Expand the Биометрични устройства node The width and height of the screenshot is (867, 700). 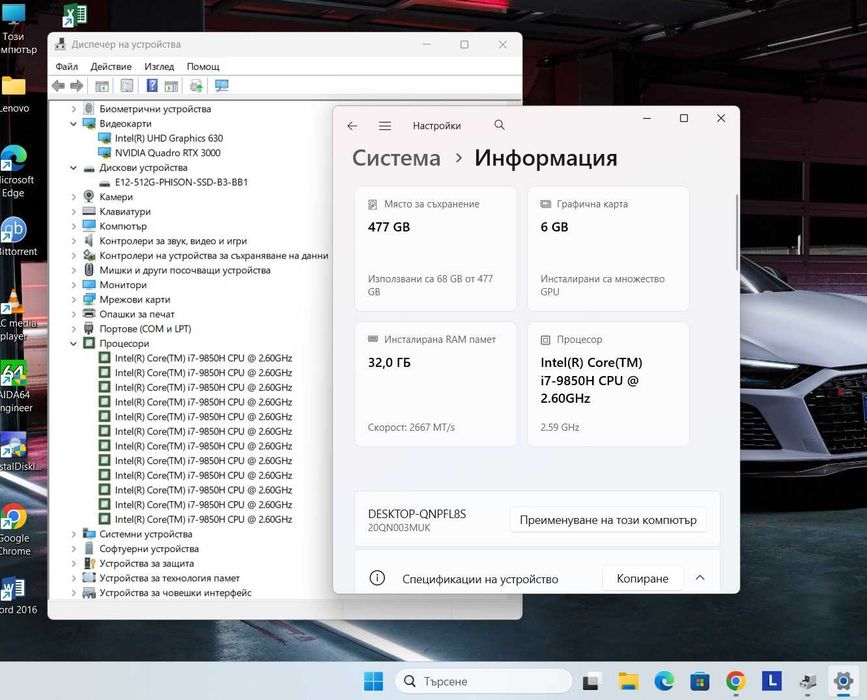(x=74, y=109)
